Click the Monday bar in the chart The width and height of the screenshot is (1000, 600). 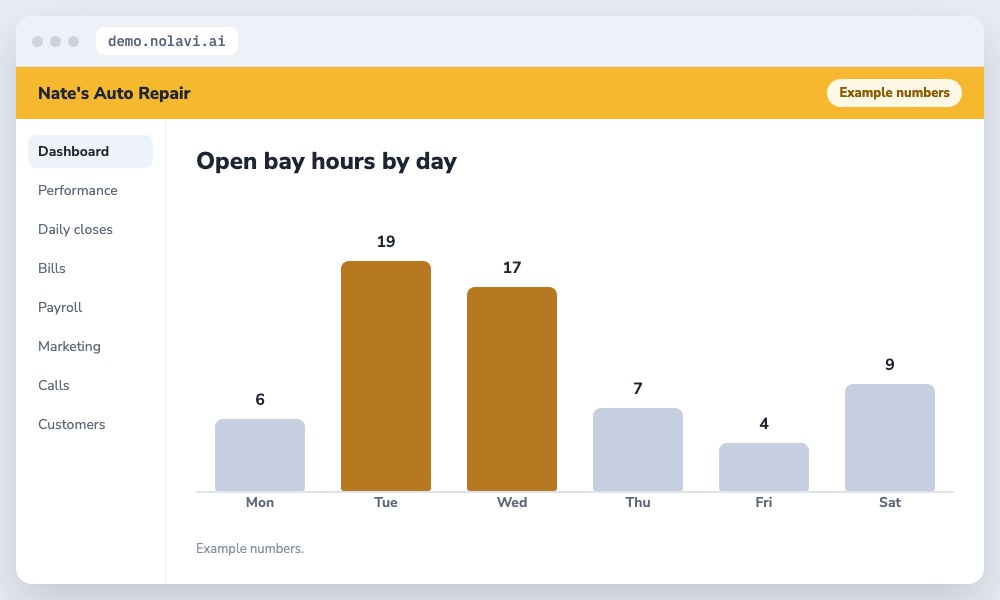click(x=260, y=455)
